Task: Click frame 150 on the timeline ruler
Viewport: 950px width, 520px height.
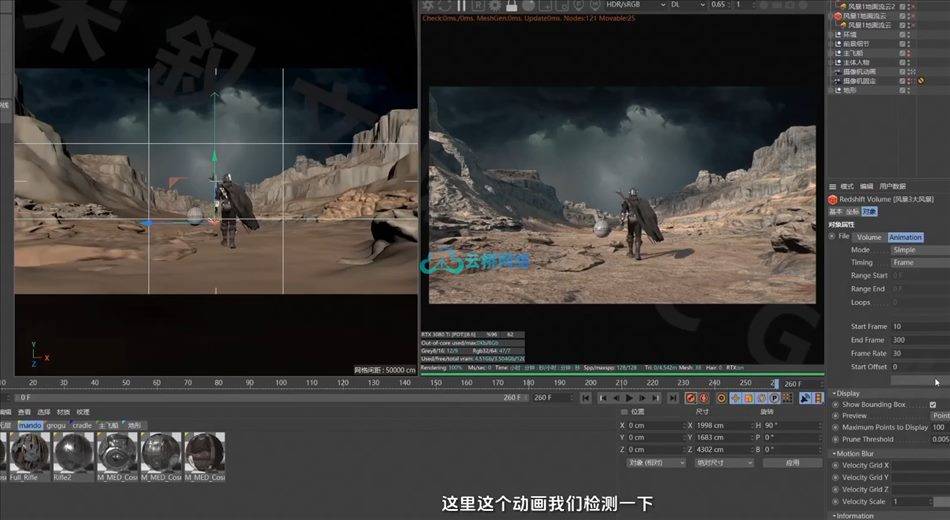Action: (436, 383)
